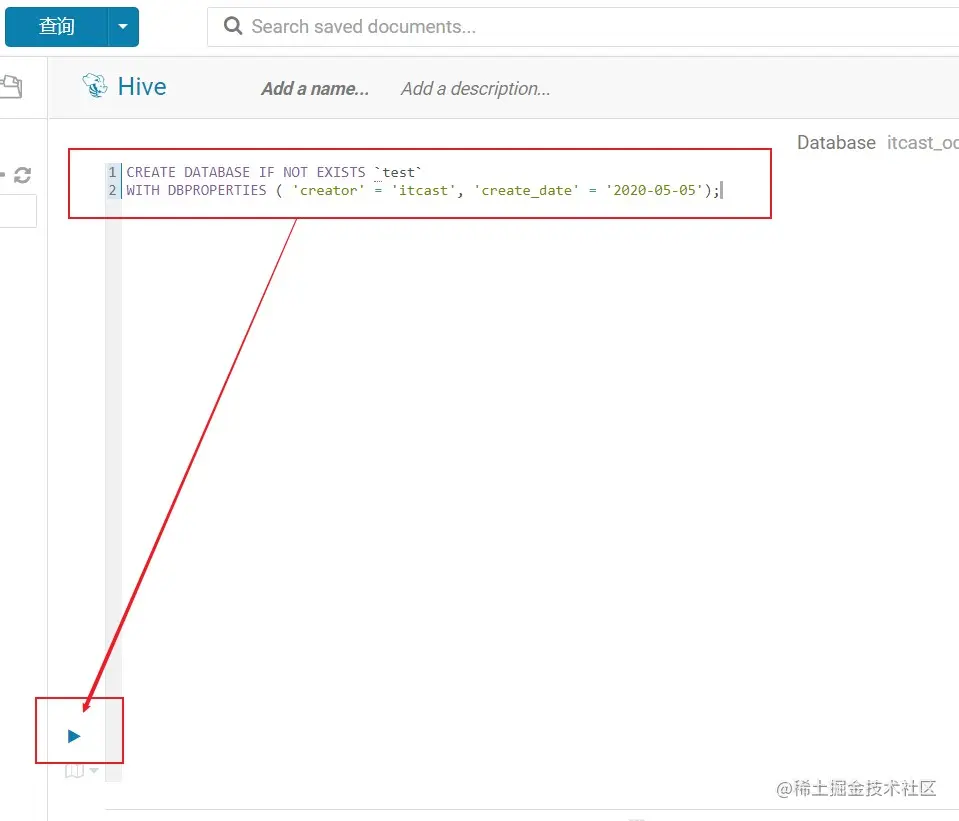Click the filter input box in left panel
Image resolution: width=959 pixels, height=821 pixels.
pyautogui.click(x=17, y=211)
